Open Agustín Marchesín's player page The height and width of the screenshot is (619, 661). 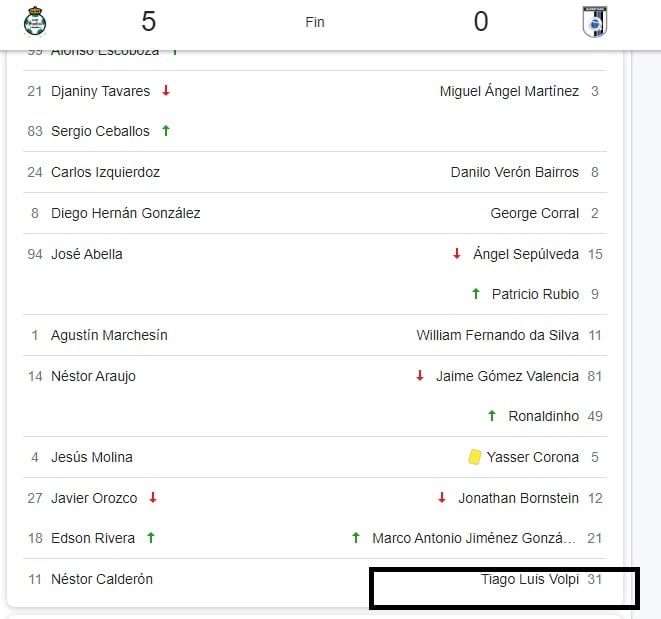coord(109,335)
